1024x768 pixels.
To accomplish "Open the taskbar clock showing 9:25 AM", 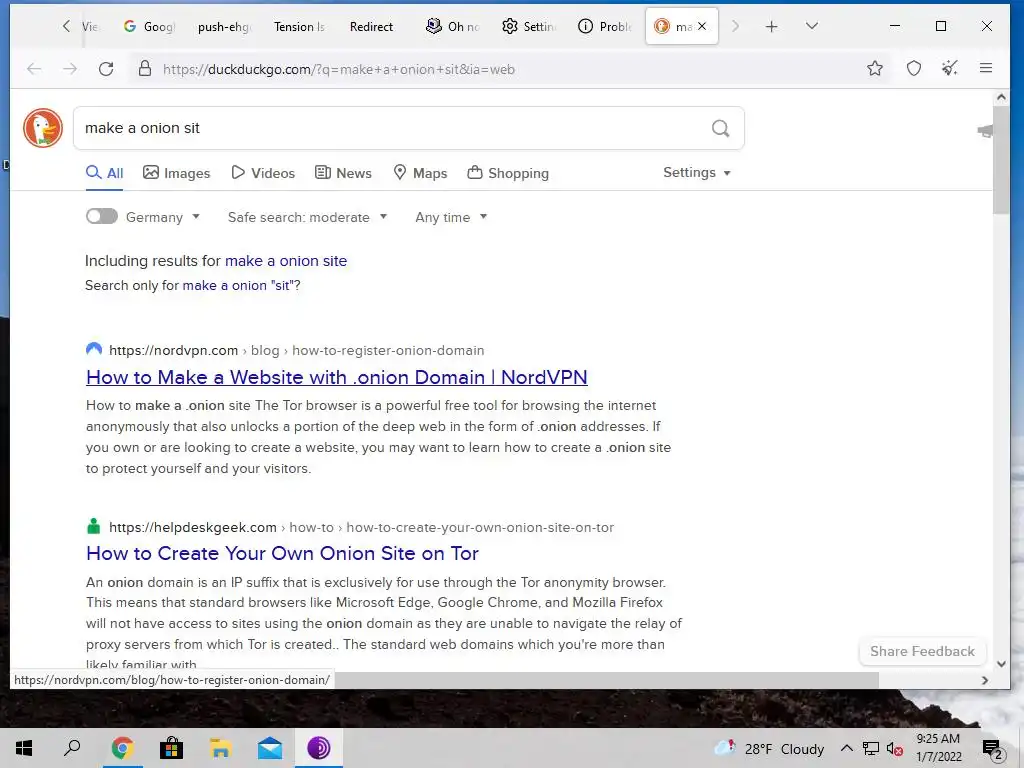I will pyautogui.click(x=938, y=748).
